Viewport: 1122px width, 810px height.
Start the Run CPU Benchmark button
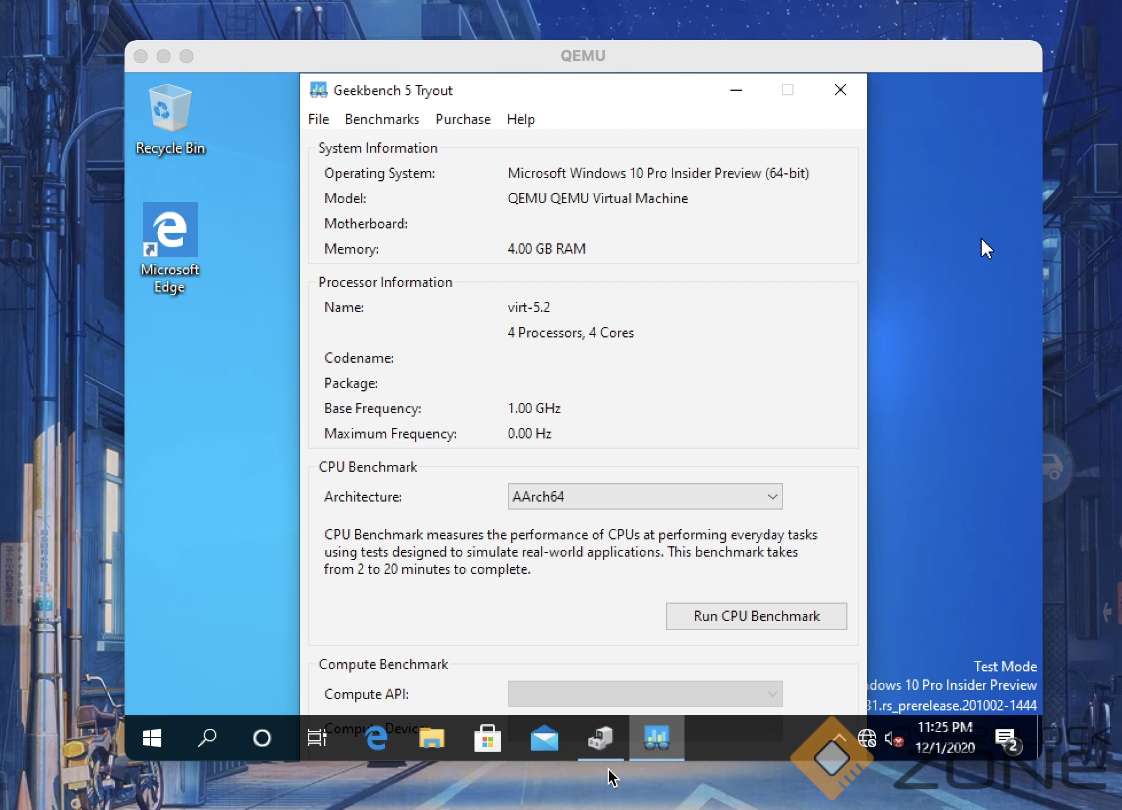click(x=756, y=616)
